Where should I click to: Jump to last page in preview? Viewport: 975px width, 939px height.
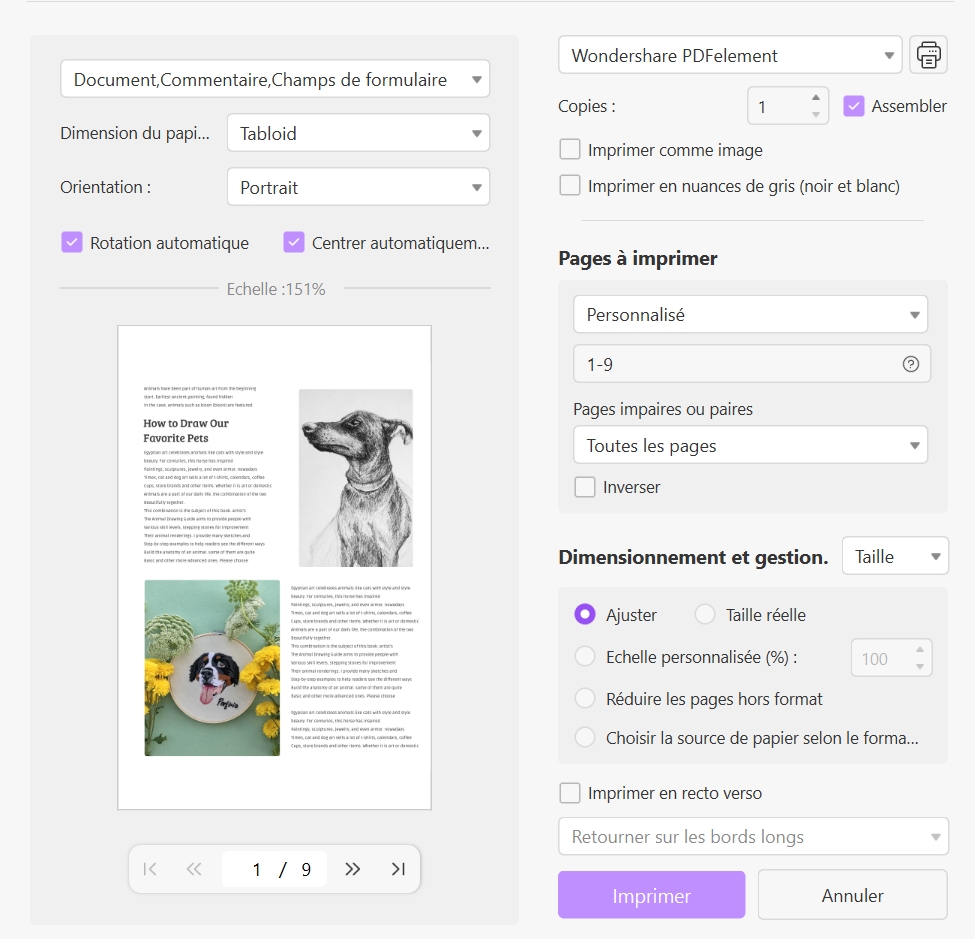pyautogui.click(x=399, y=869)
